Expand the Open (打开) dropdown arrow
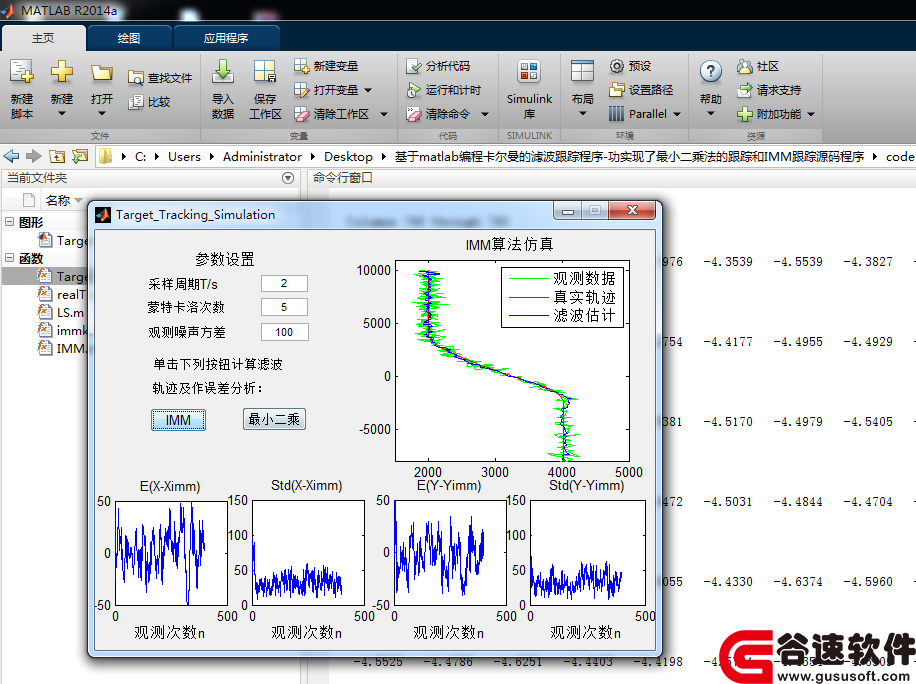 pos(102,114)
